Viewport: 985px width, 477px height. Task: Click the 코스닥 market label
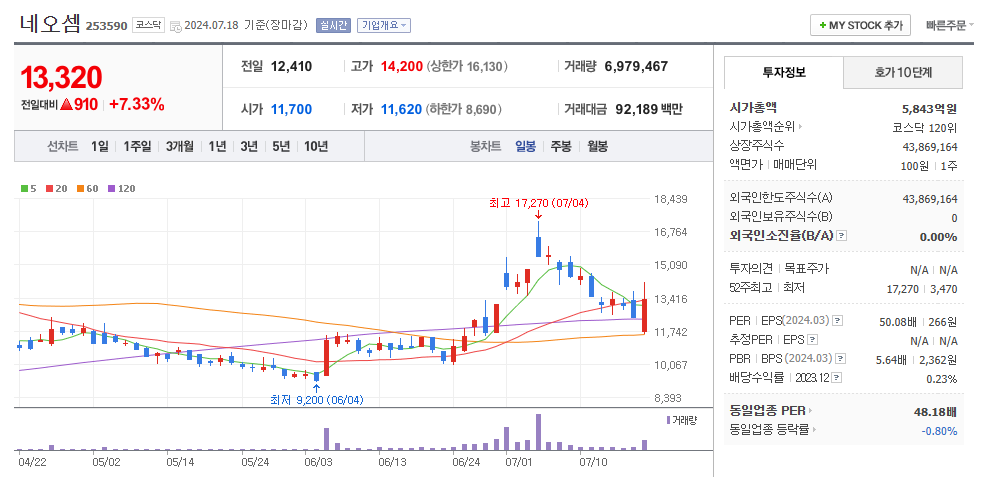tap(148, 26)
